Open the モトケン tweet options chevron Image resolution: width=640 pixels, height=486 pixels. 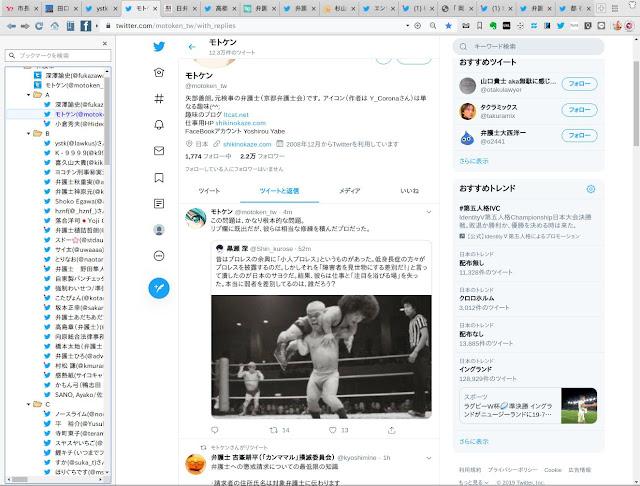tap(429, 212)
